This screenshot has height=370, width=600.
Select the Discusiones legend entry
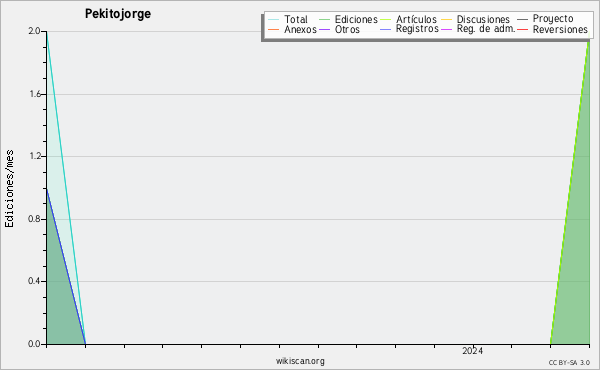[476, 19]
